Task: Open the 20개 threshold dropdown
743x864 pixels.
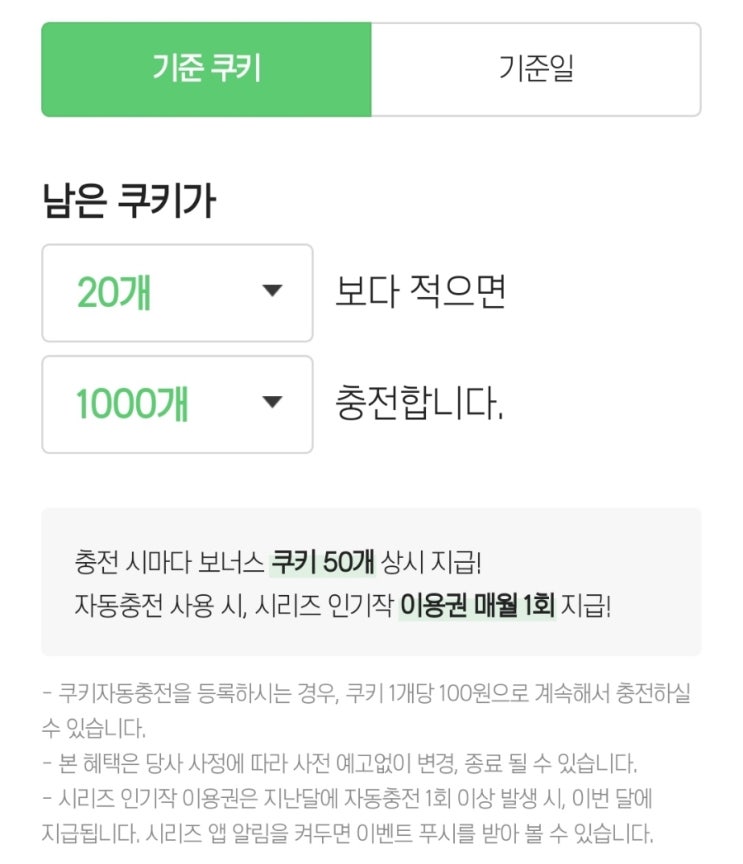Action: [x=177, y=293]
